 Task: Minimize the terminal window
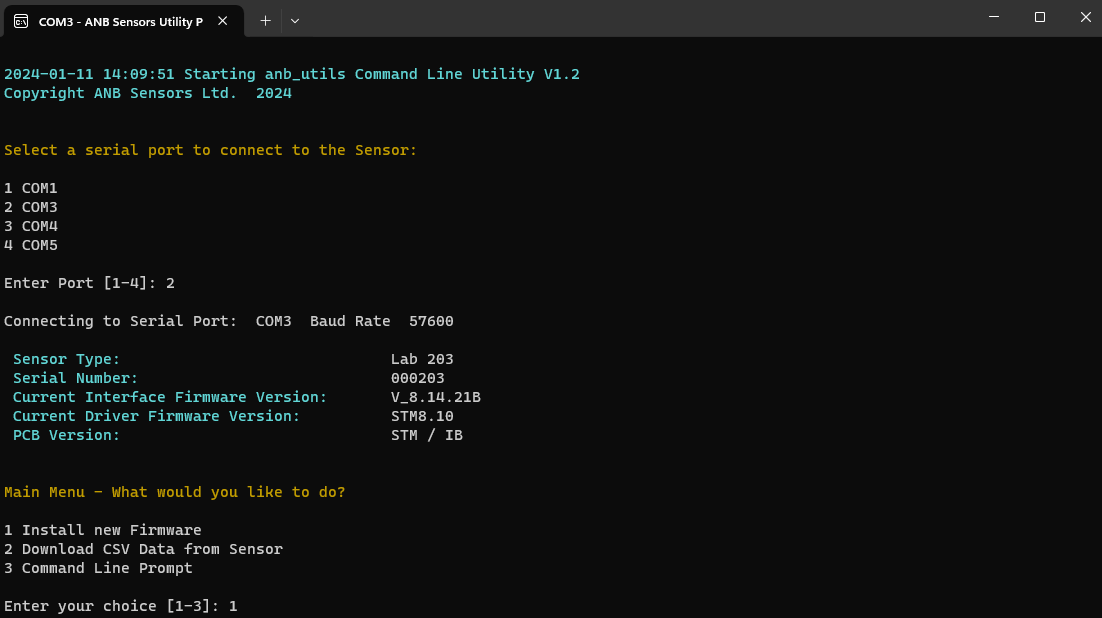point(993,18)
